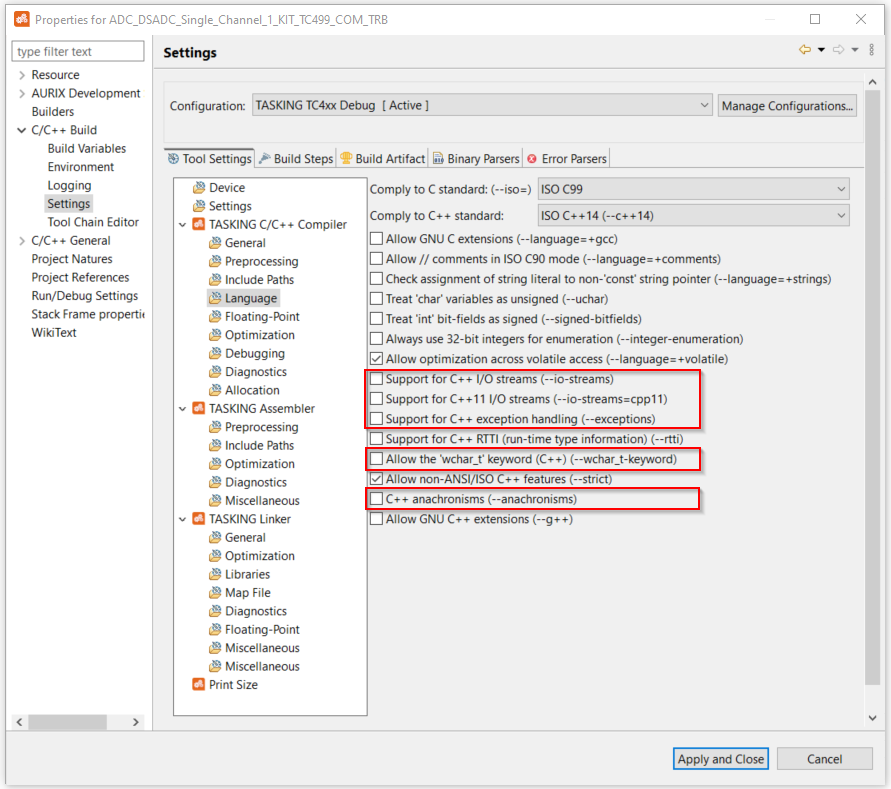Click the Map File icon
891x789 pixels.
tap(214, 593)
